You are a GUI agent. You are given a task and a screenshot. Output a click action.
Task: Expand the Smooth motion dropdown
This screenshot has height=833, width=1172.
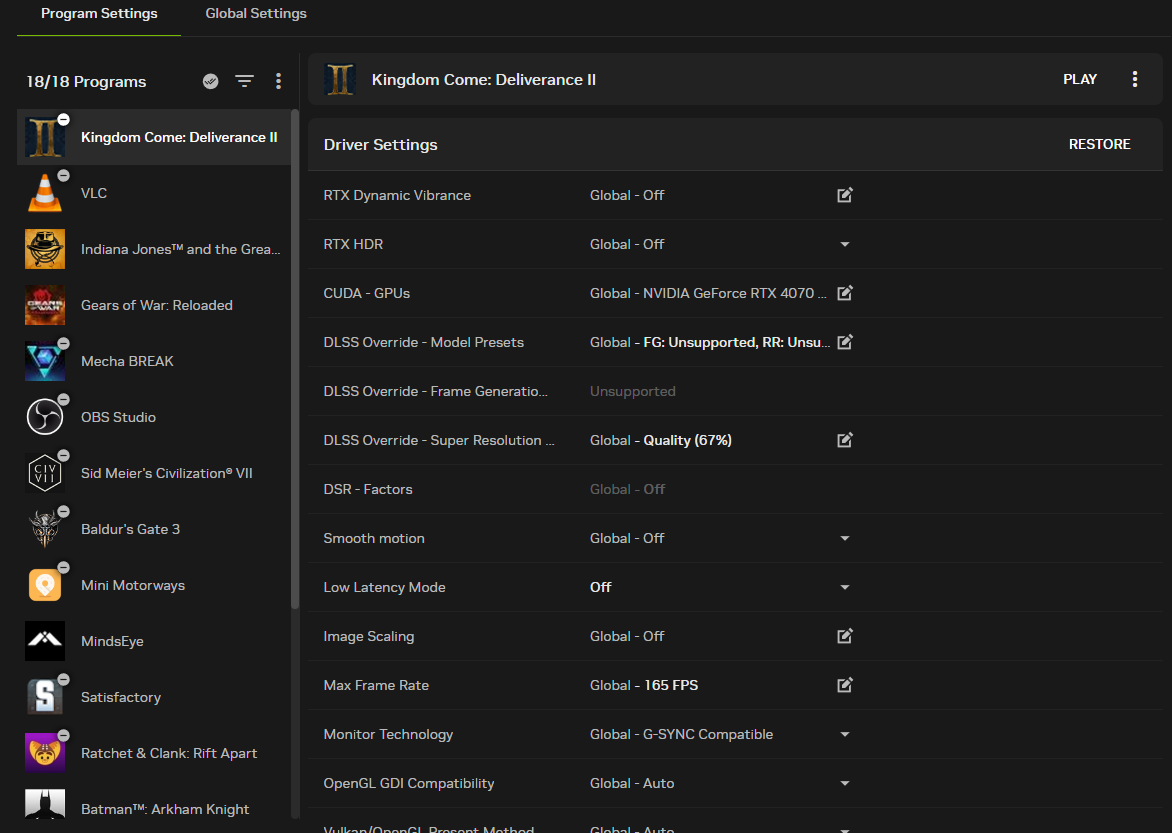tap(845, 538)
